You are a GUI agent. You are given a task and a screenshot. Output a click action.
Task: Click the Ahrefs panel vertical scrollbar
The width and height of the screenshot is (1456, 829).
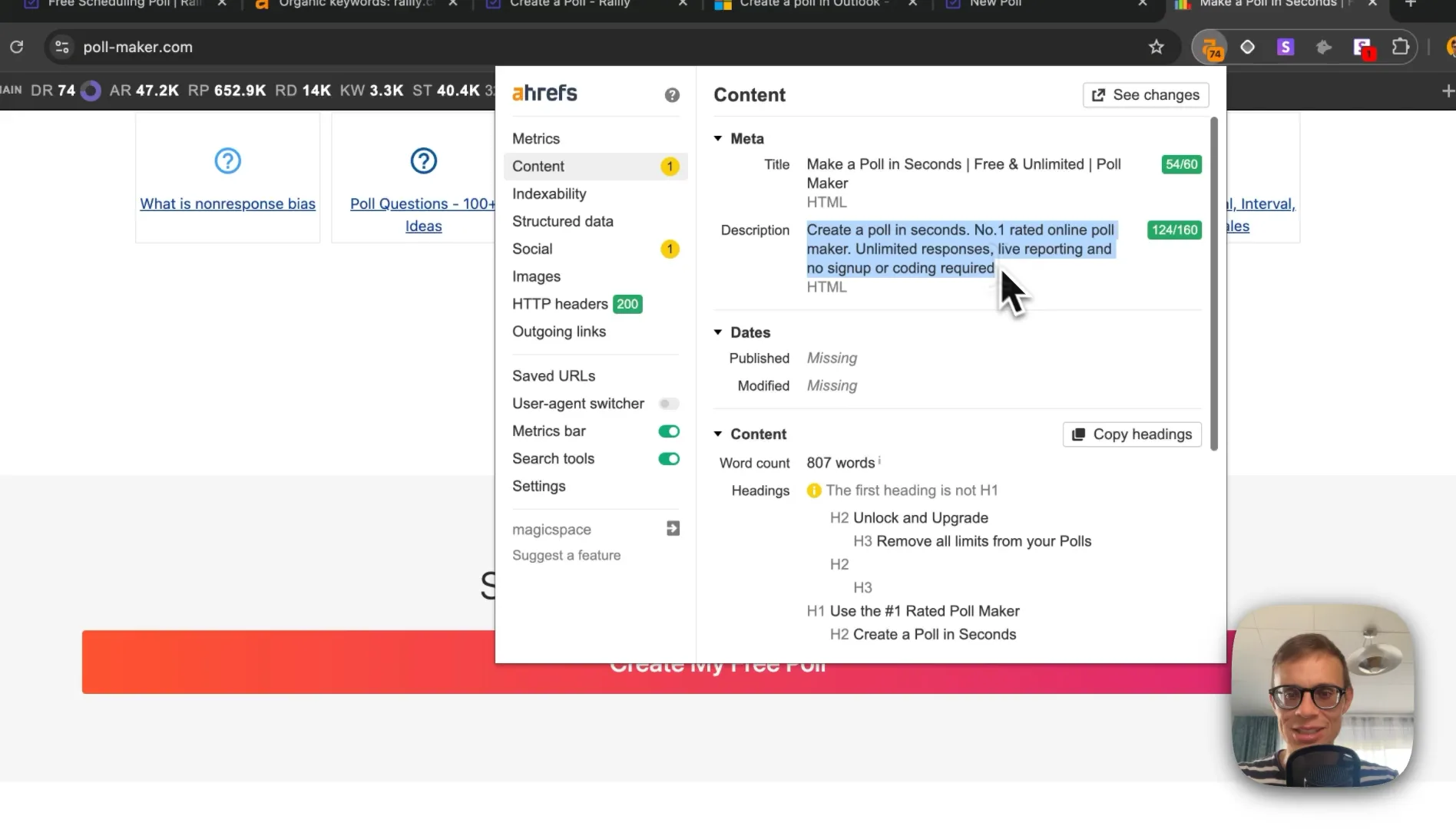(x=1214, y=284)
